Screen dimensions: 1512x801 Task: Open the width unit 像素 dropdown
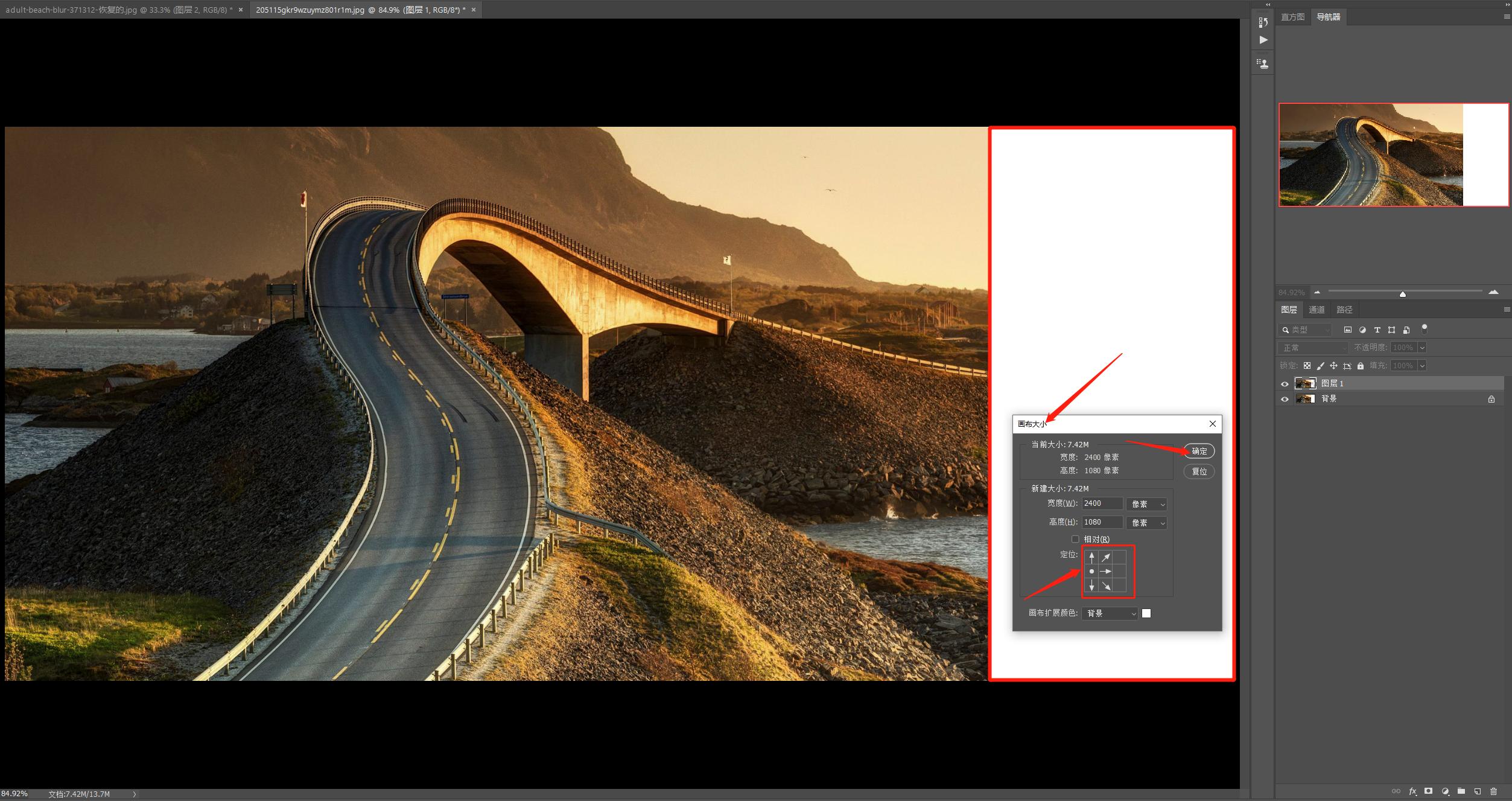(1146, 504)
